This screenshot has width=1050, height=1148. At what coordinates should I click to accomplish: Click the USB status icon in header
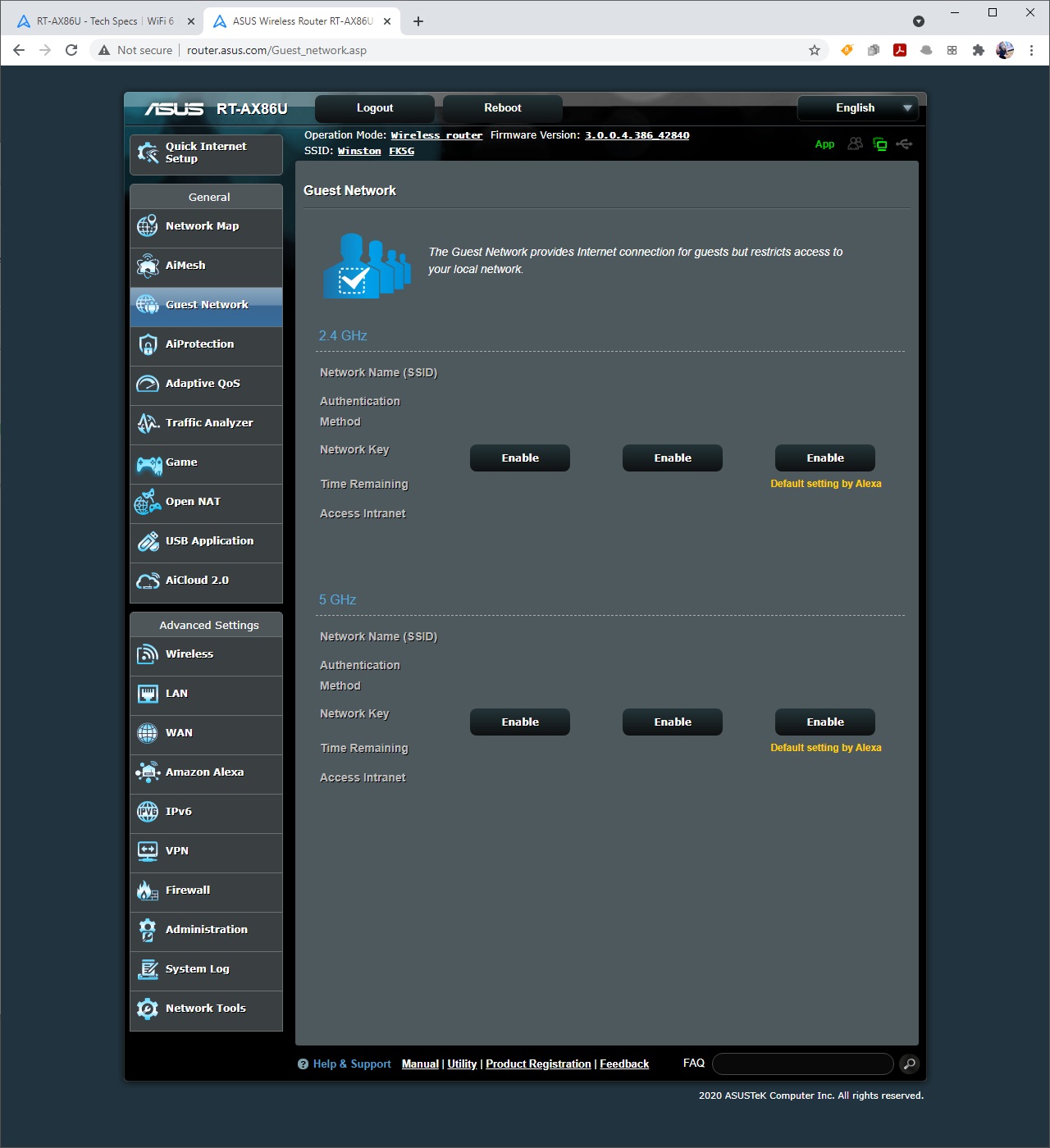coord(904,144)
